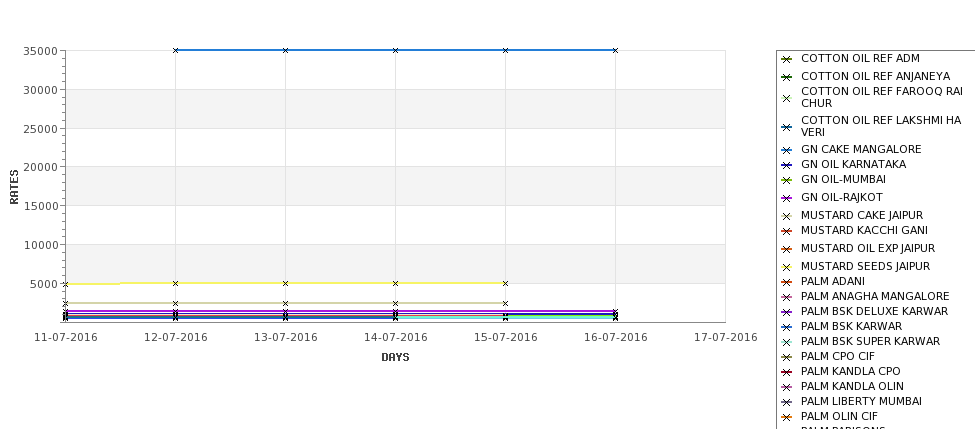Click the PALM OLIN CIF legend marker

click(786, 417)
